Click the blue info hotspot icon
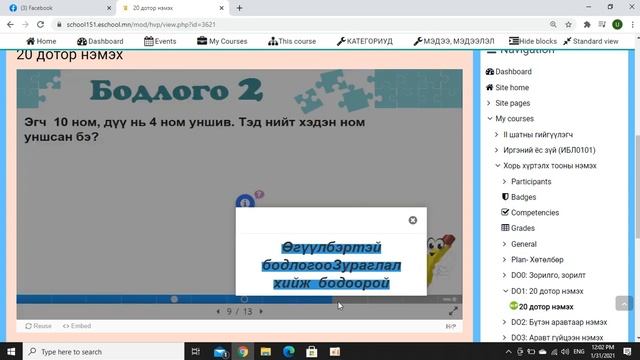The image size is (640, 360). [245, 201]
